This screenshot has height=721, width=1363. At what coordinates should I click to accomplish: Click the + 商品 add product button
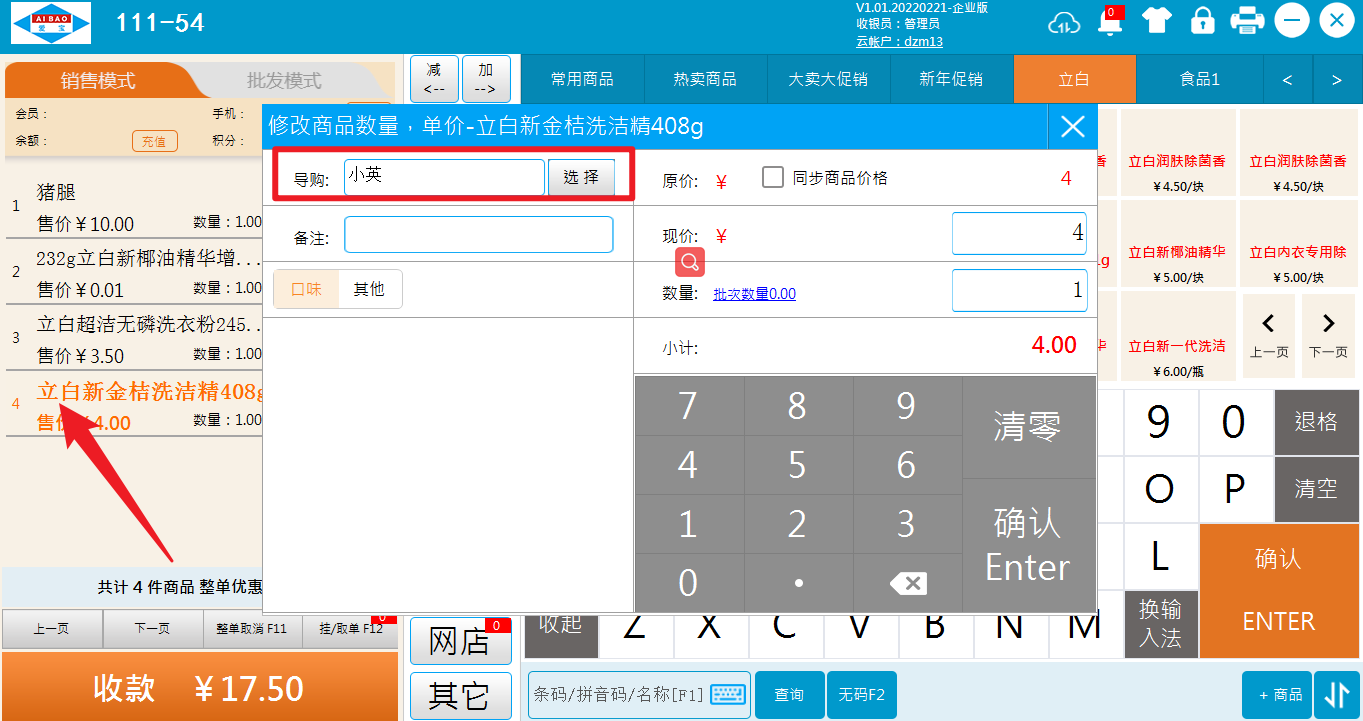pos(1277,695)
